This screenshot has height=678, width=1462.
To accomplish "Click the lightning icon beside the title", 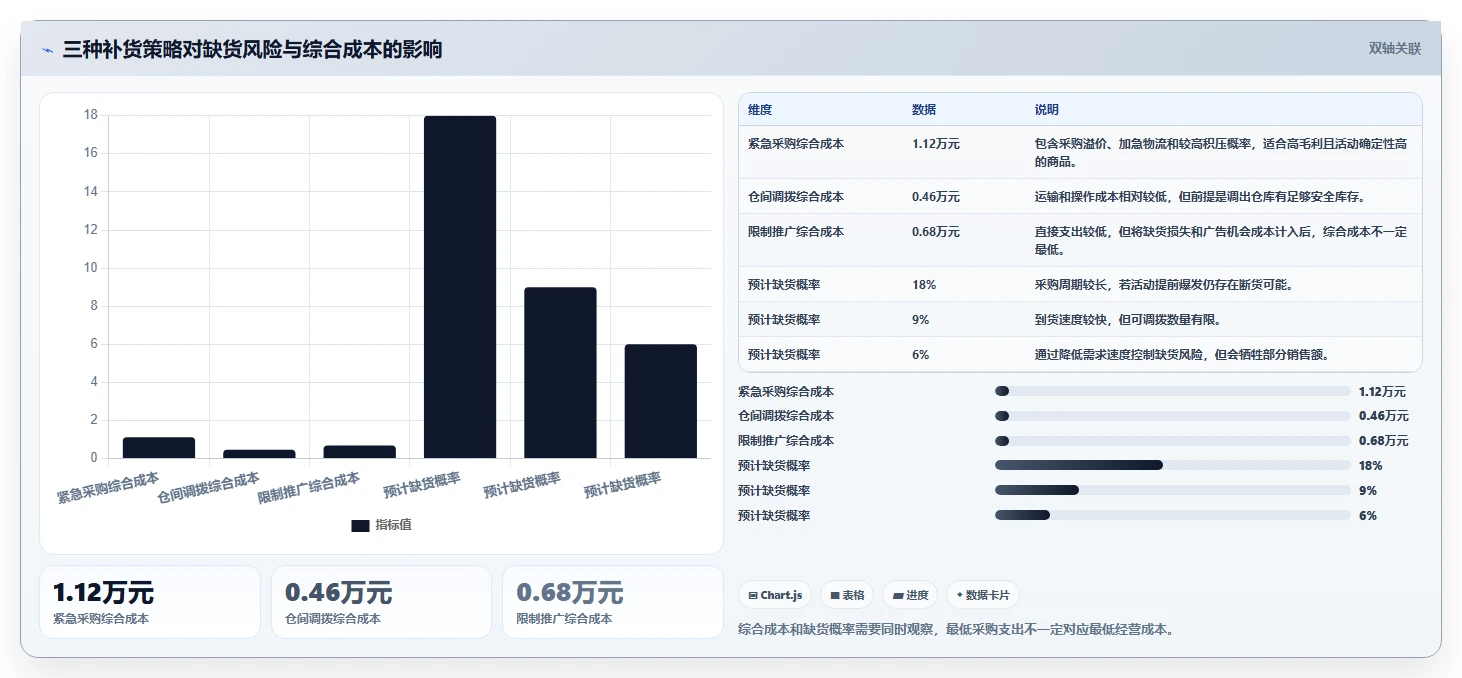I will (48, 50).
